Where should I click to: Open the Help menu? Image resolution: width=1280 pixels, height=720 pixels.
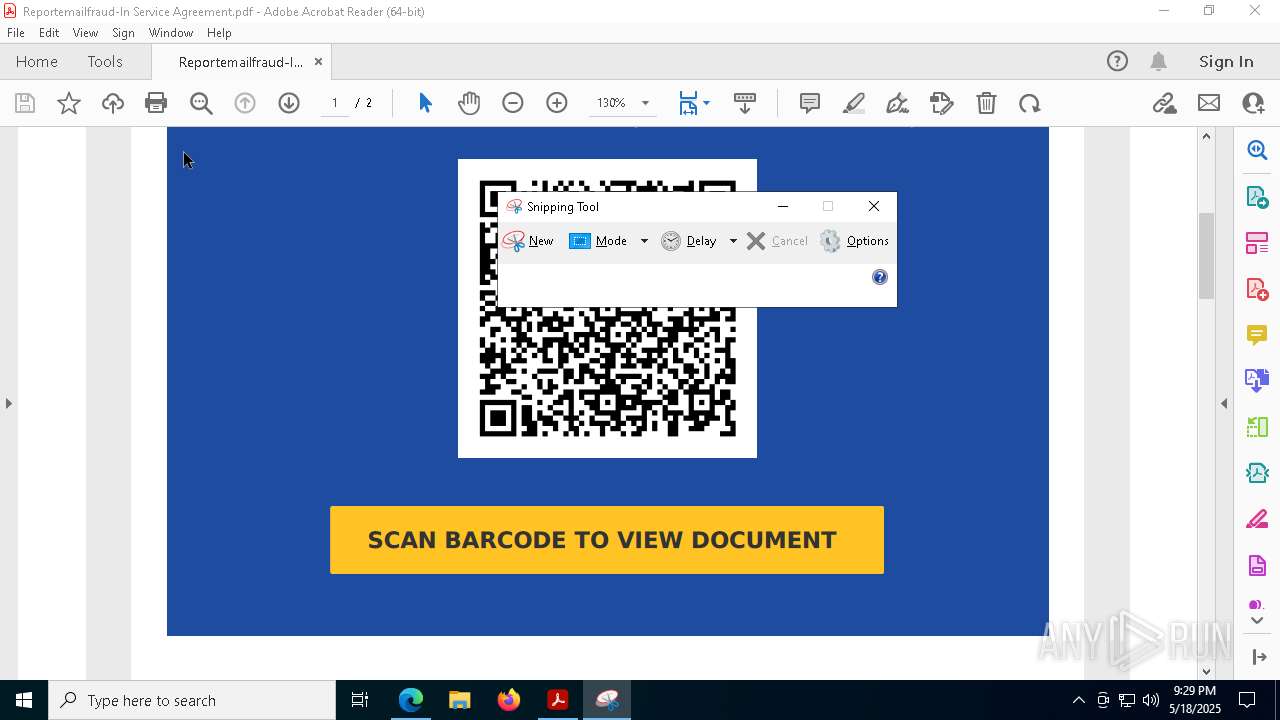(219, 32)
